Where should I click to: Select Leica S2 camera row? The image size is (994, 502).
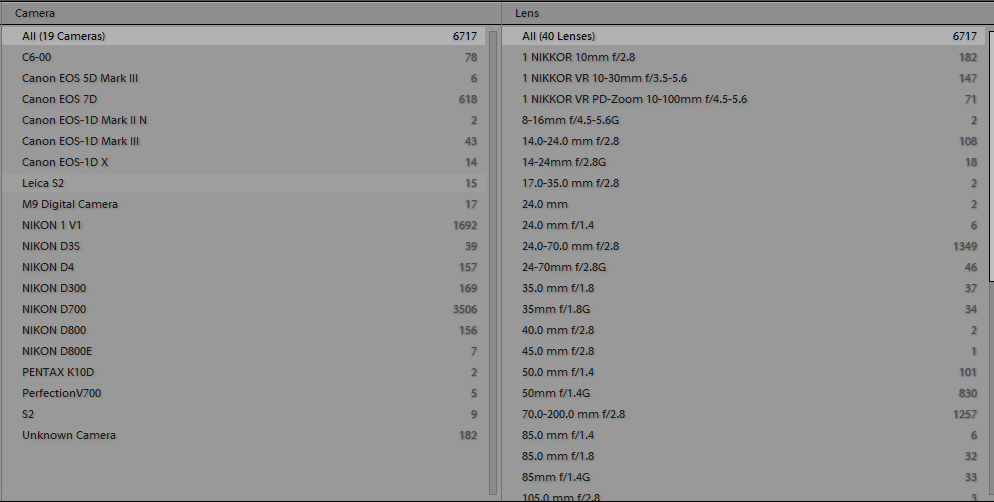(243, 183)
